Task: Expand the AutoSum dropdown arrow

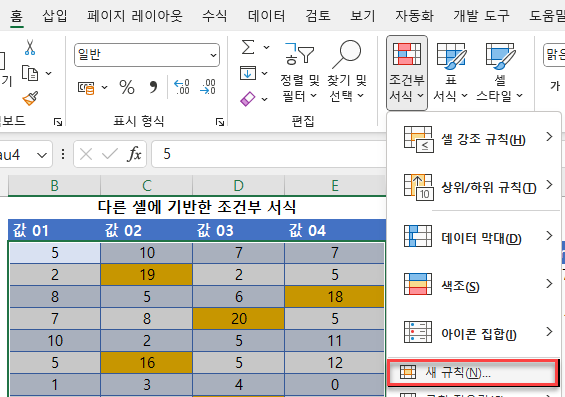Action: pos(266,47)
